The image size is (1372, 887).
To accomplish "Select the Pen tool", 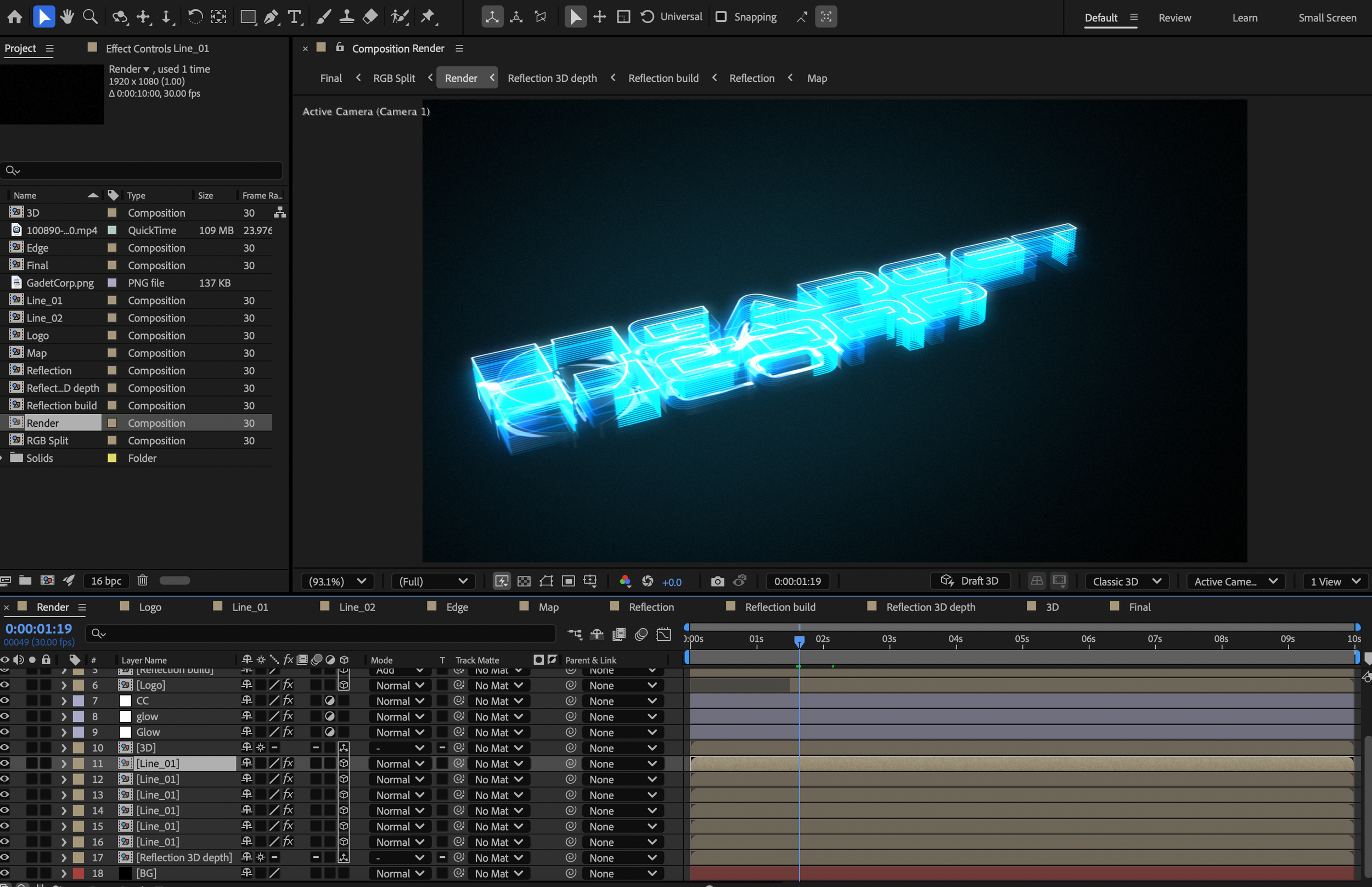I will 271,16.
